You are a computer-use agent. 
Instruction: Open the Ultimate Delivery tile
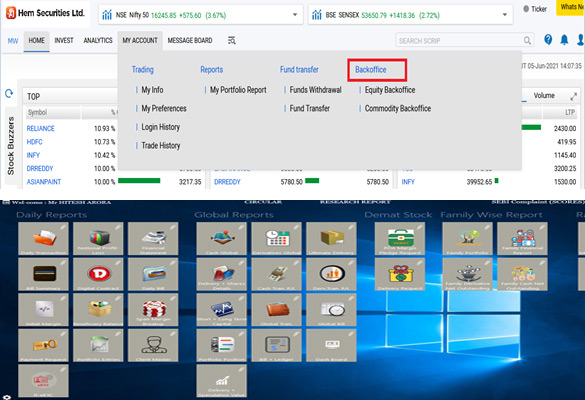click(x=331, y=238)
